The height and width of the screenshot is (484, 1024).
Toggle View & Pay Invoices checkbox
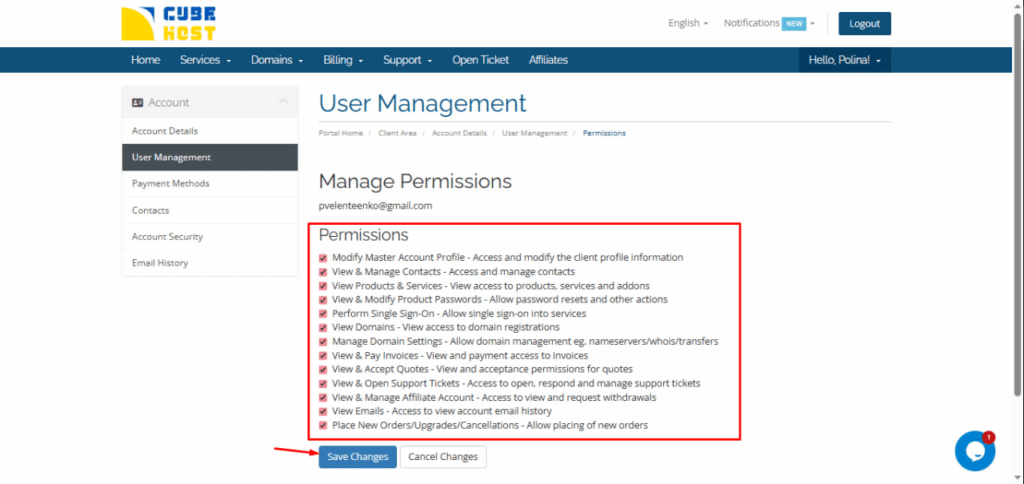323,355
